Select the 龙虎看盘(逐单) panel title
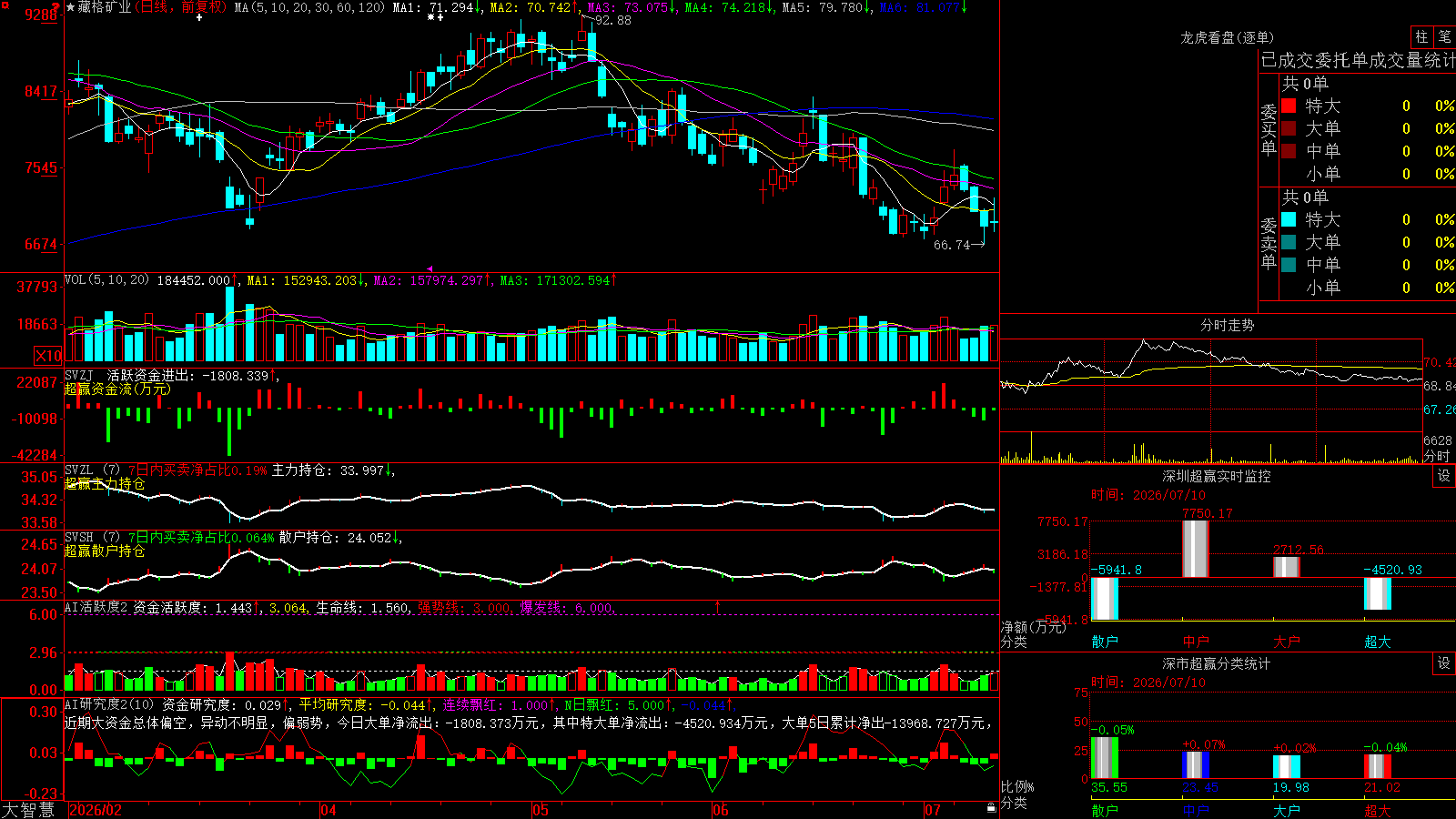This screenshot has width=1456, height=819. point(1227,37)
